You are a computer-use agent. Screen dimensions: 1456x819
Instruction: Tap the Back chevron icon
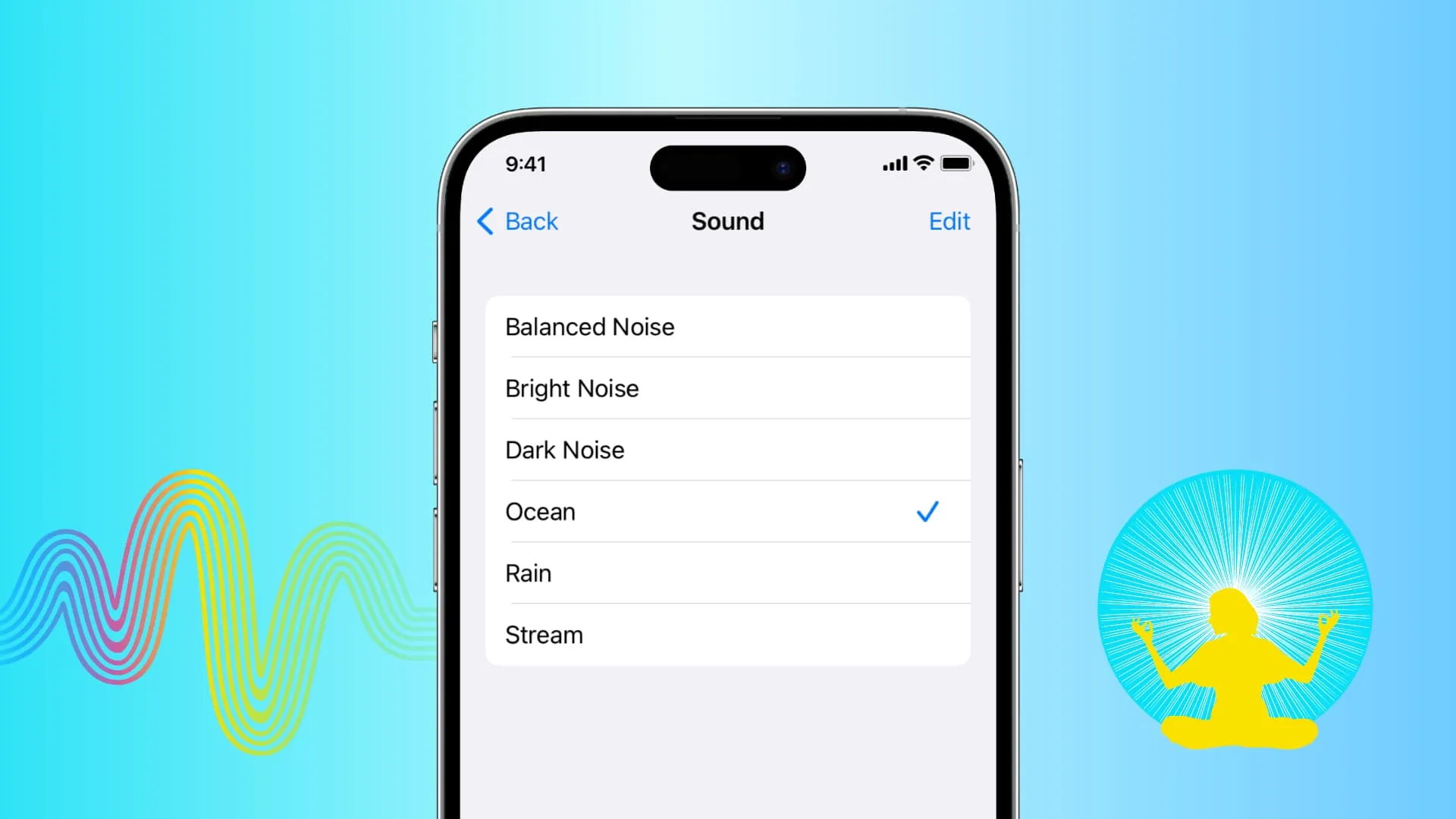[x=485, y=220]
